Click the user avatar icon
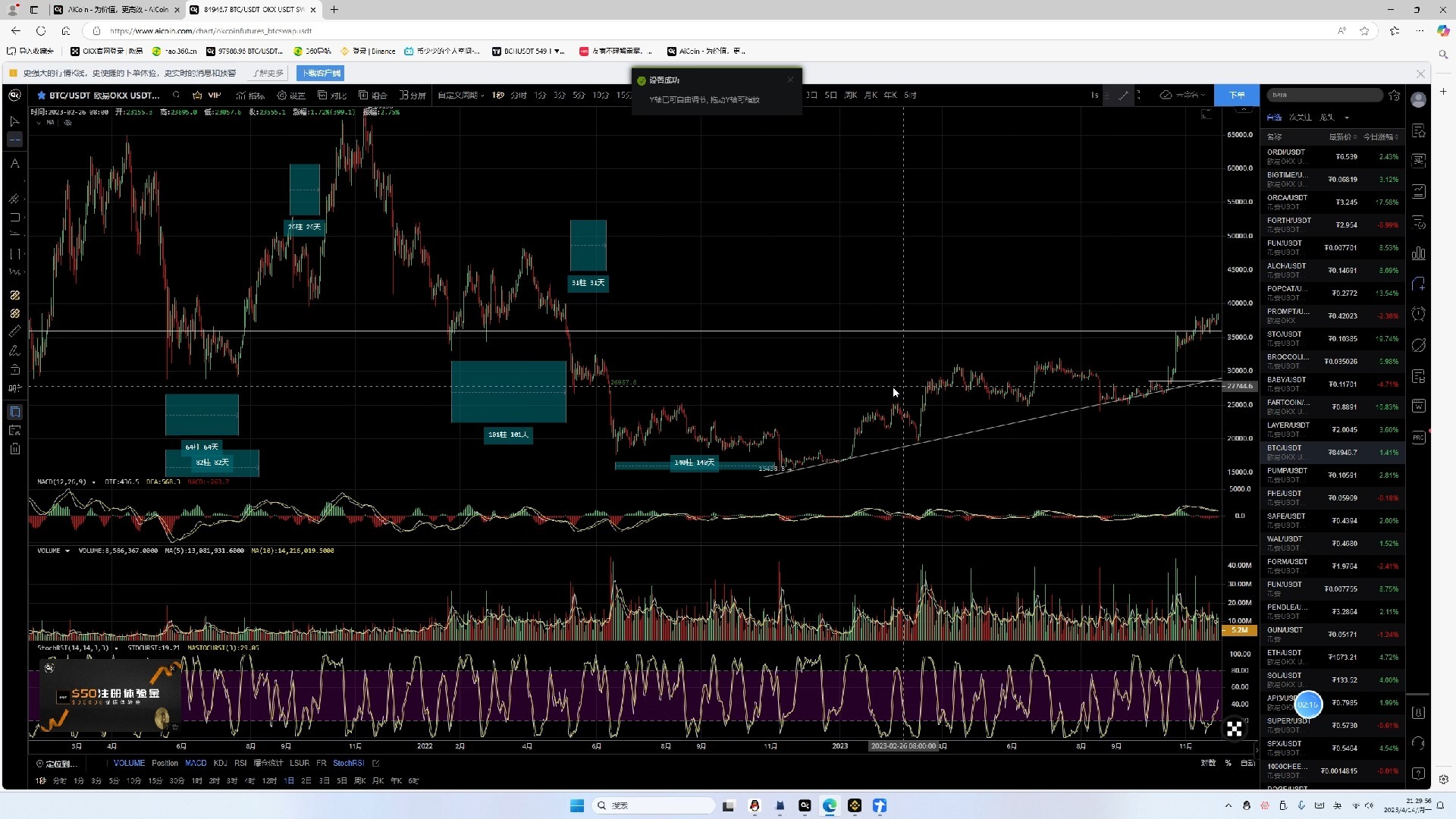This screenshot has width=1456, height=819. 1418,99
